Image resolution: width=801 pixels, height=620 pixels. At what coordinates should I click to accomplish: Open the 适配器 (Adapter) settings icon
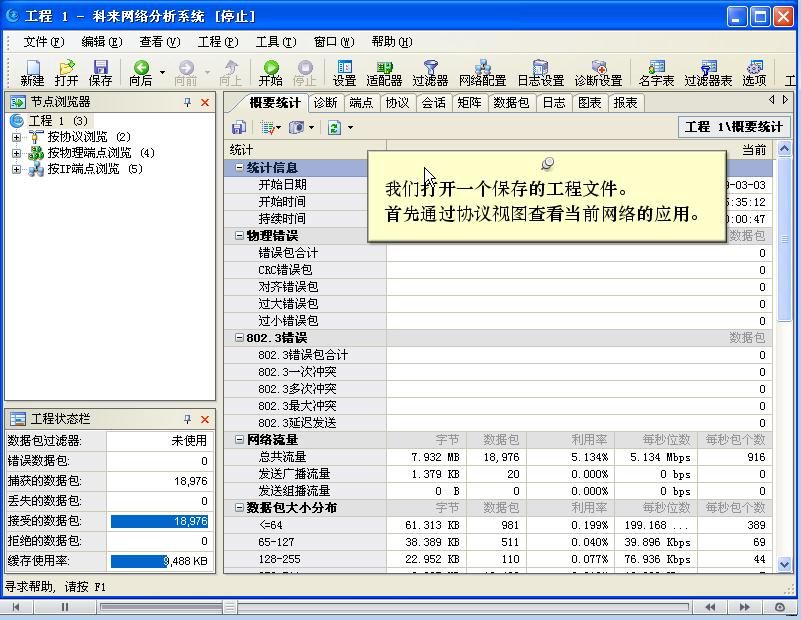pos(384,71)
